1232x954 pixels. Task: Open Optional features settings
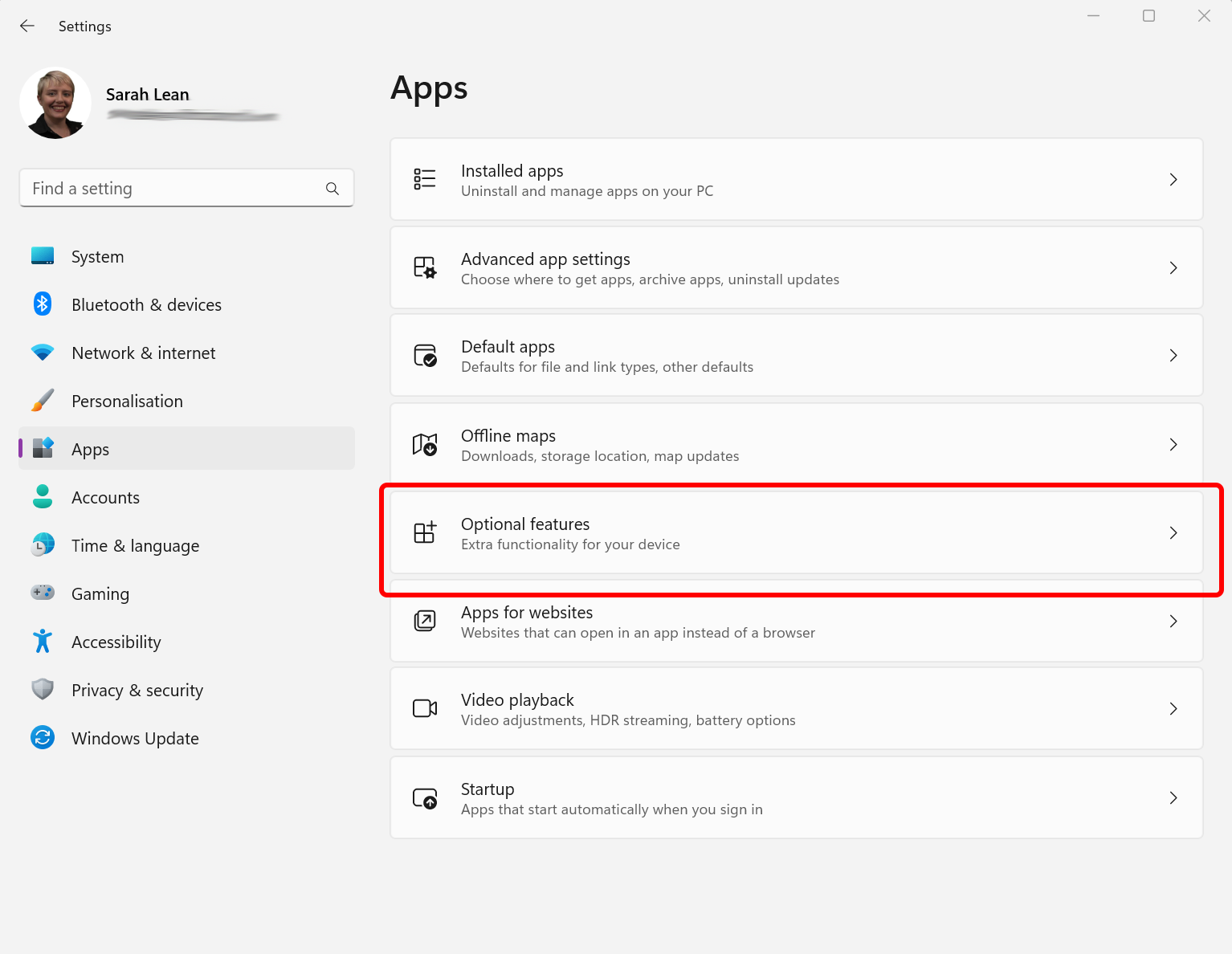pos(795,532)
